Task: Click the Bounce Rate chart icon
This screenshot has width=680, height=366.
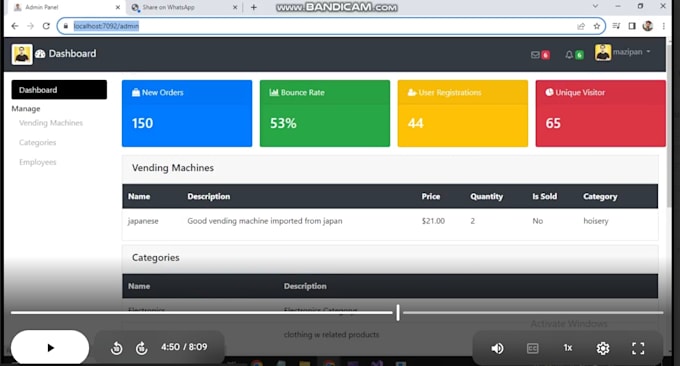Action: pyautogui.click(x=274, y=92)
